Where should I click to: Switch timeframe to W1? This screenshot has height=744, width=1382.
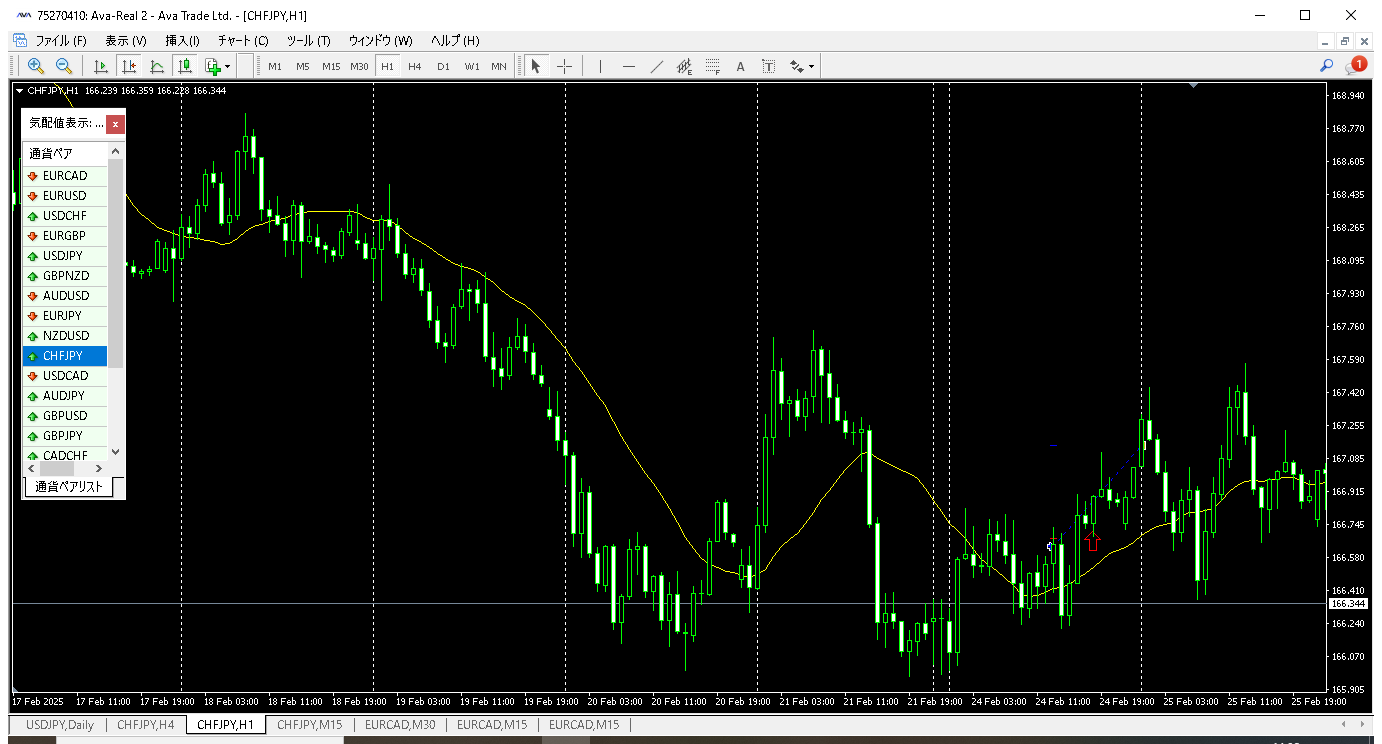click(x=471, y=66)
